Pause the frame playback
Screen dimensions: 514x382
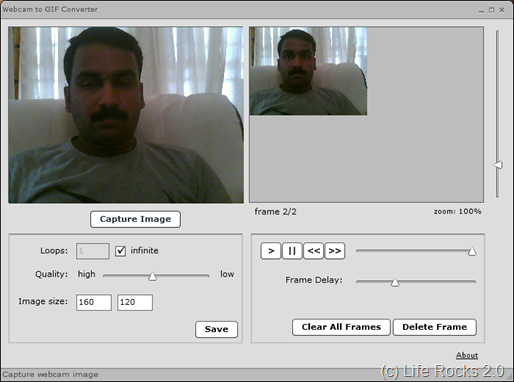[292, 251]
